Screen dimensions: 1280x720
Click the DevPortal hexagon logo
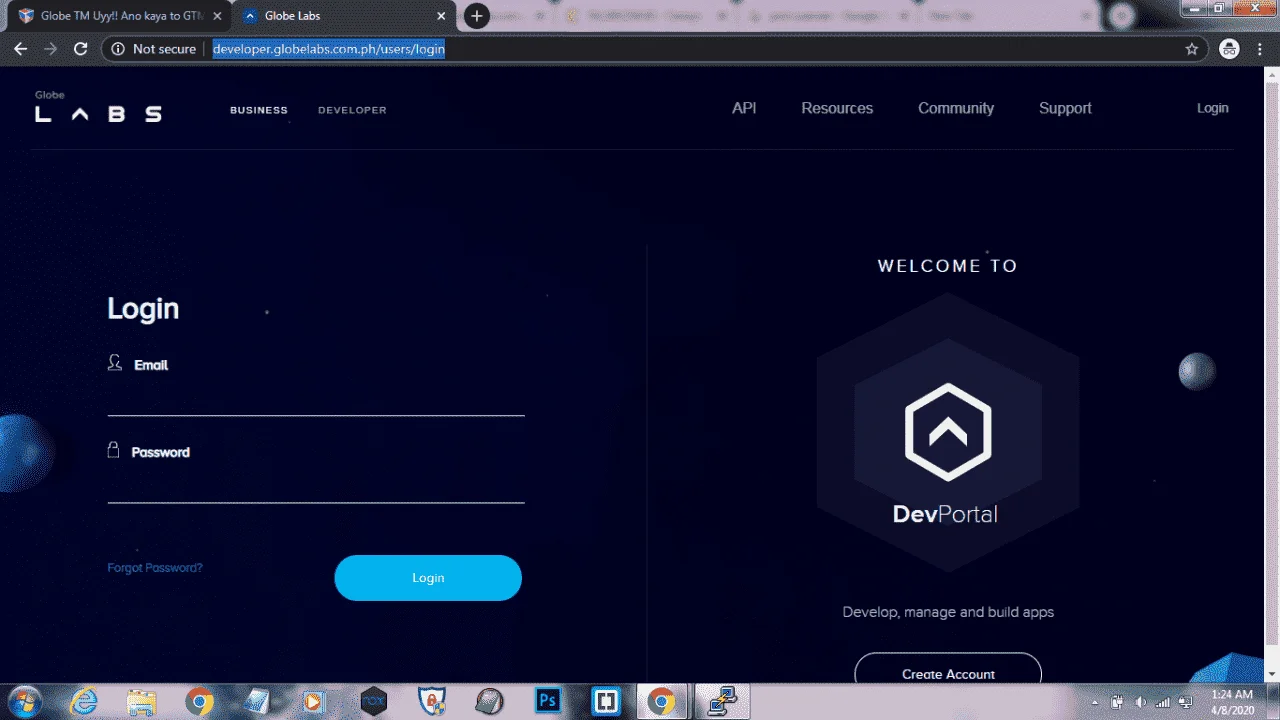(948, 431)
